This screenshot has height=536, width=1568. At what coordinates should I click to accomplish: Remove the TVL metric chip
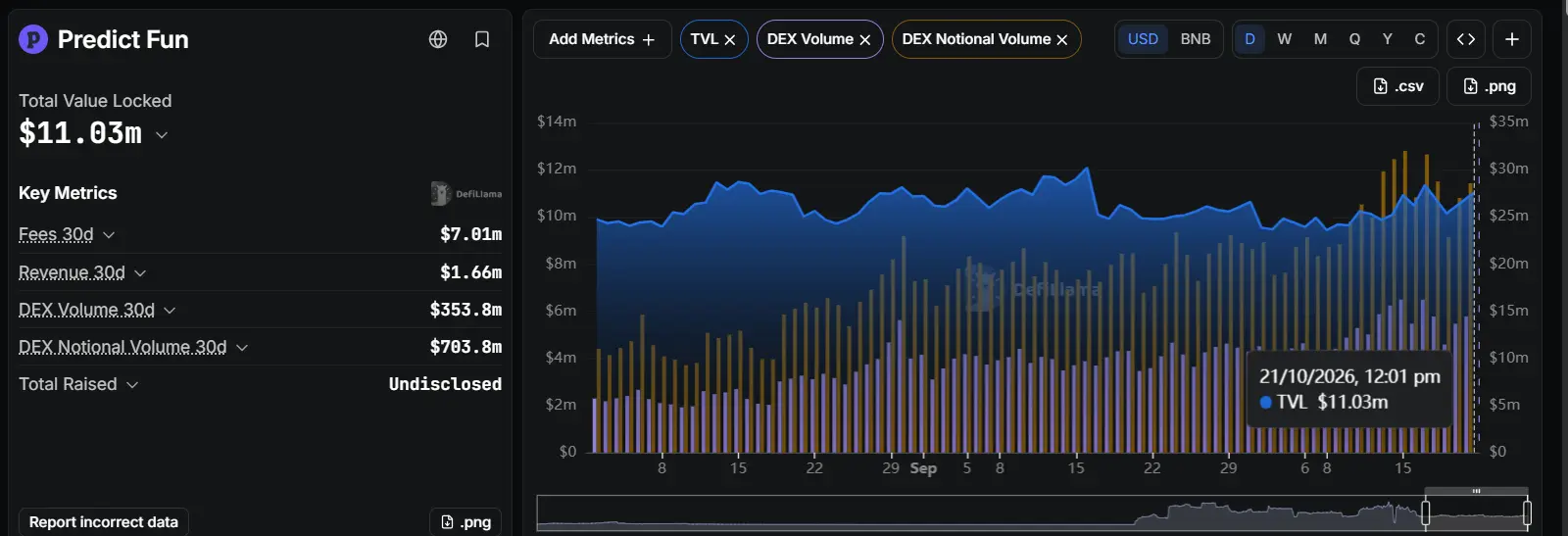730,40
